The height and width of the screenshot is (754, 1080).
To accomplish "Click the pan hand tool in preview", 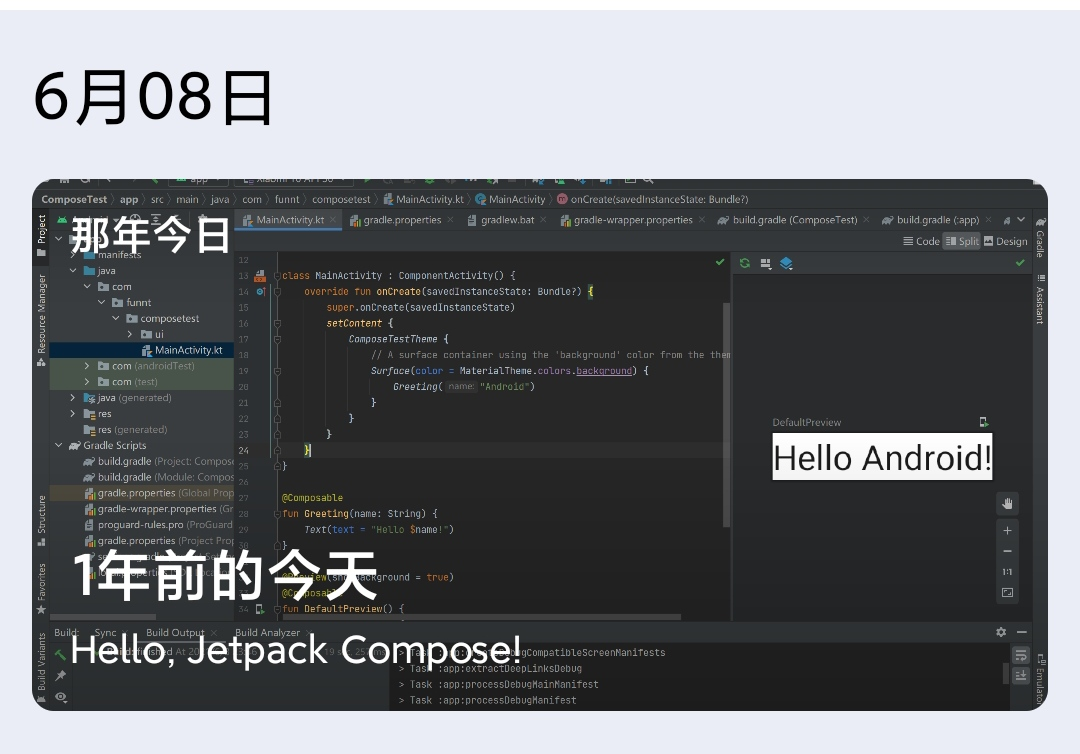I will [x=1008, y=503].
